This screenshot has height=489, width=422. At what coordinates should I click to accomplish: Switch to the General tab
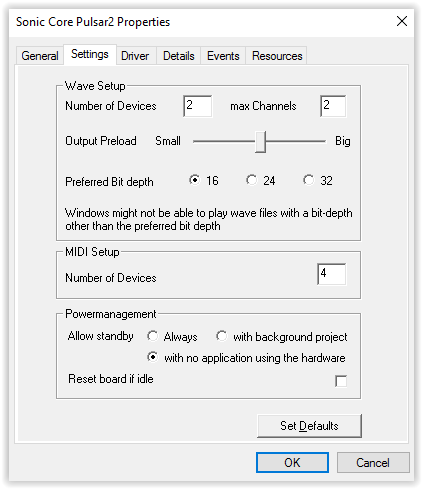(x=40, y=56)
